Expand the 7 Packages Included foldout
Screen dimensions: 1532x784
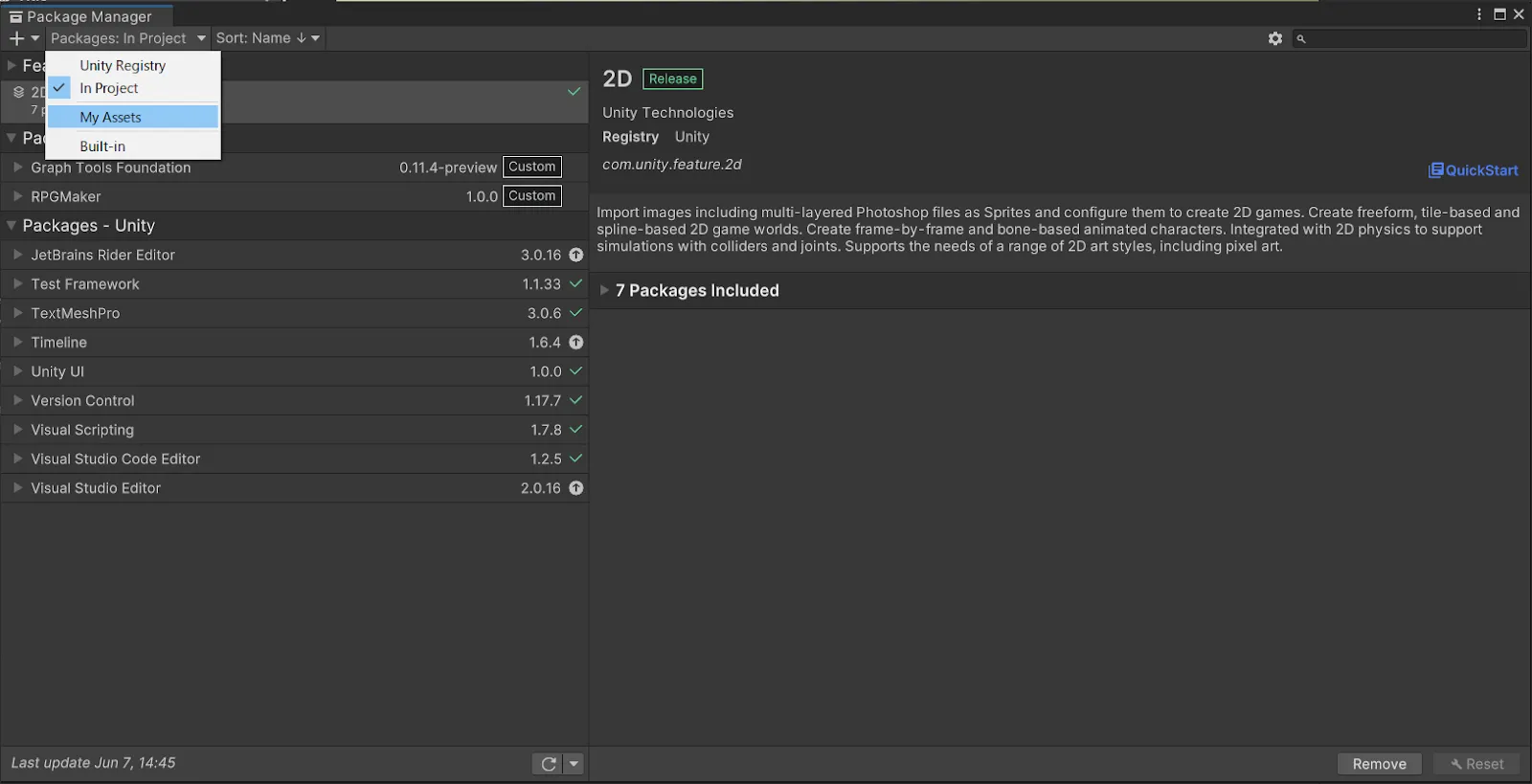click(x=604, y=290)
